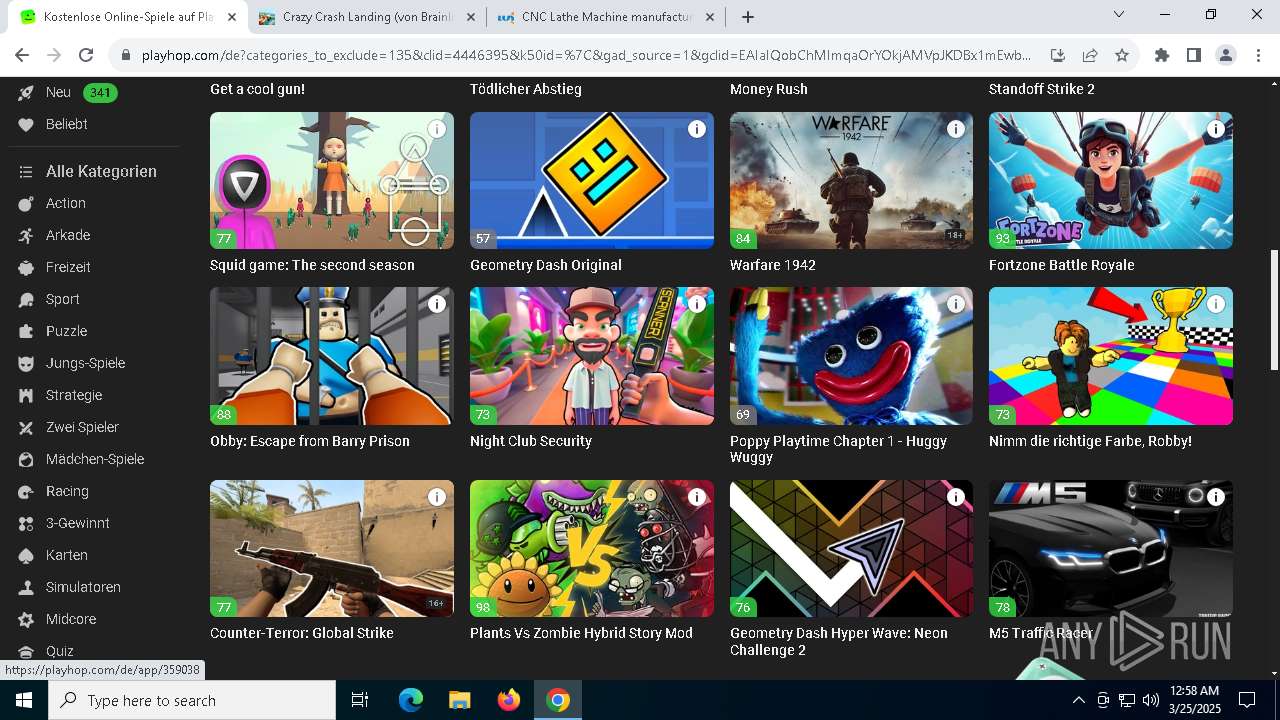Open the Windows Start menu
Viewport: 1280px width, 720px height.
point(24,700)
